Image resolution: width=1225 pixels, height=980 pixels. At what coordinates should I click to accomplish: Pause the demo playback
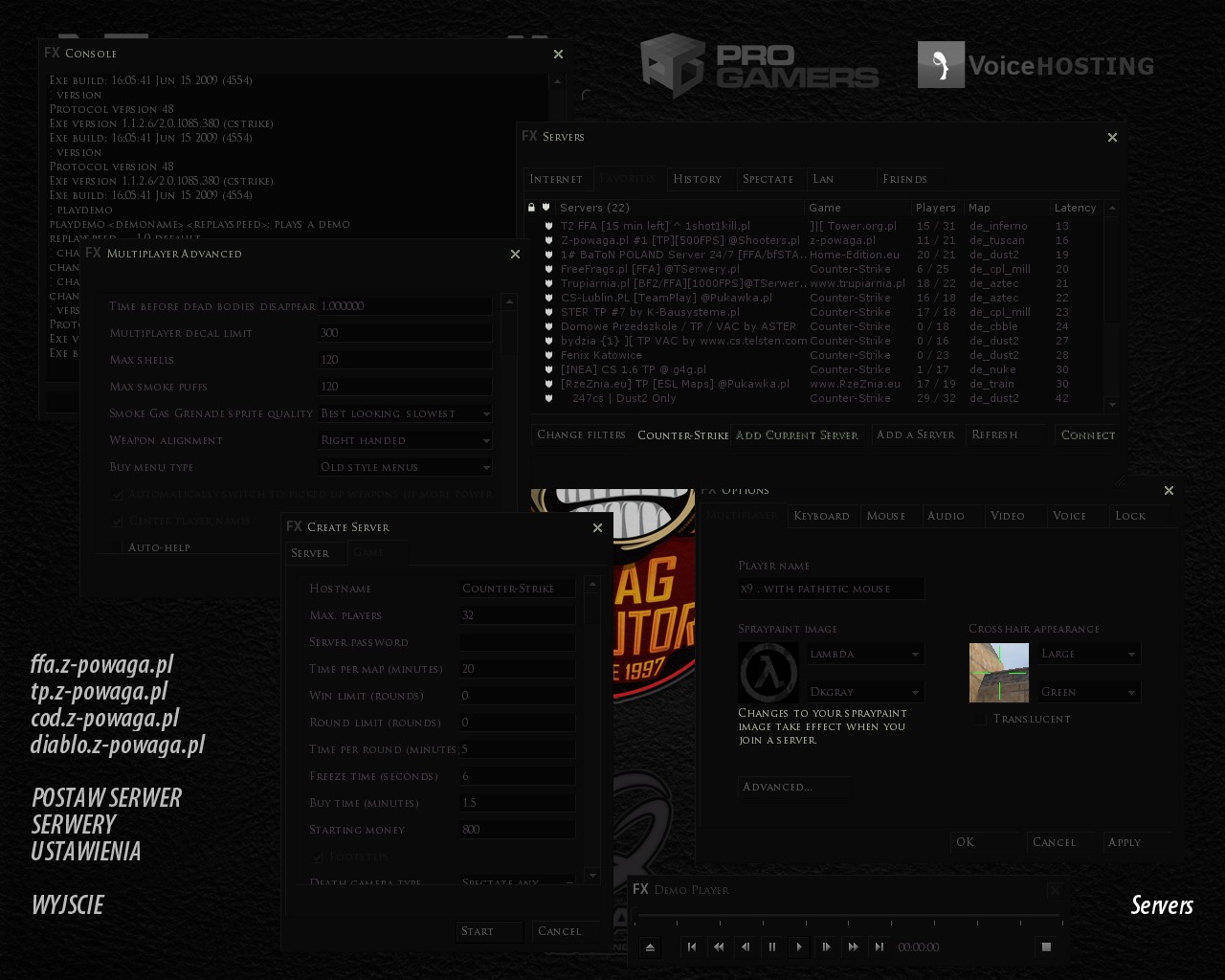pos(772,947)
